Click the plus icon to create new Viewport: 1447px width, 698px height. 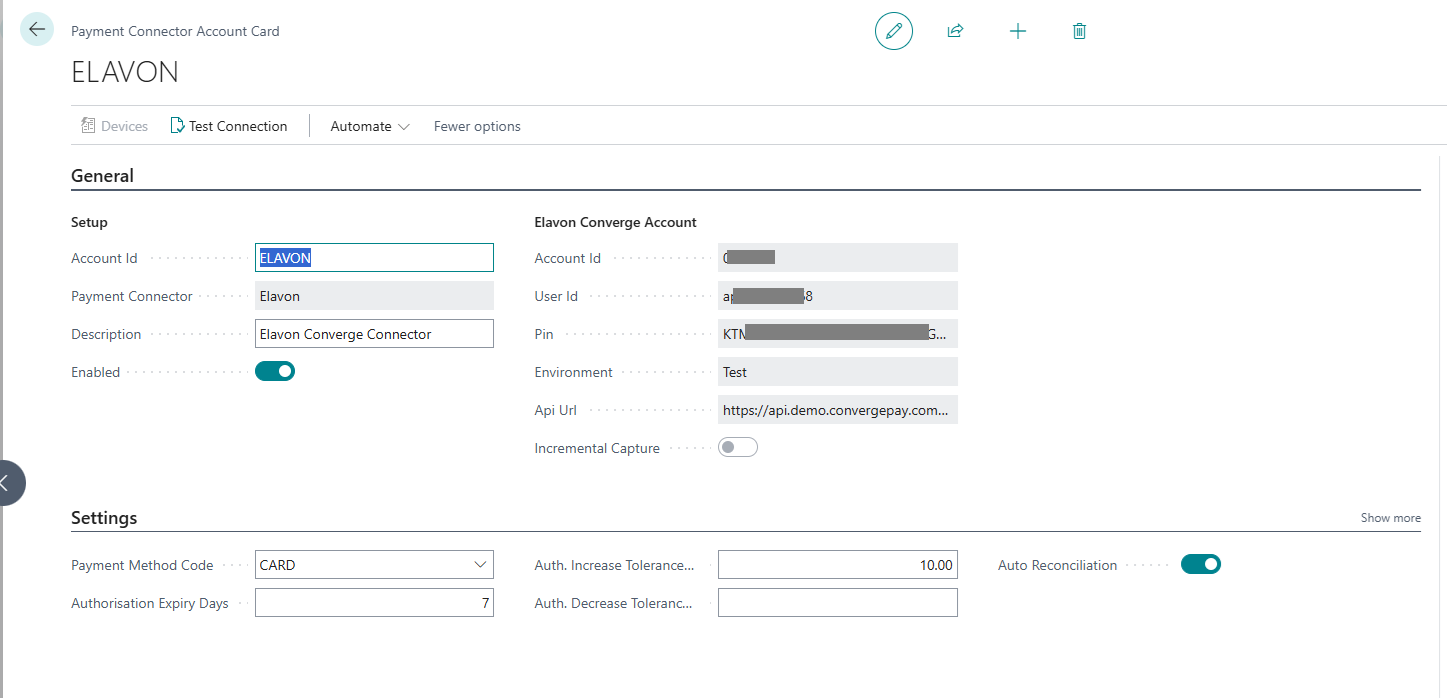click(x=1017, y=31)
